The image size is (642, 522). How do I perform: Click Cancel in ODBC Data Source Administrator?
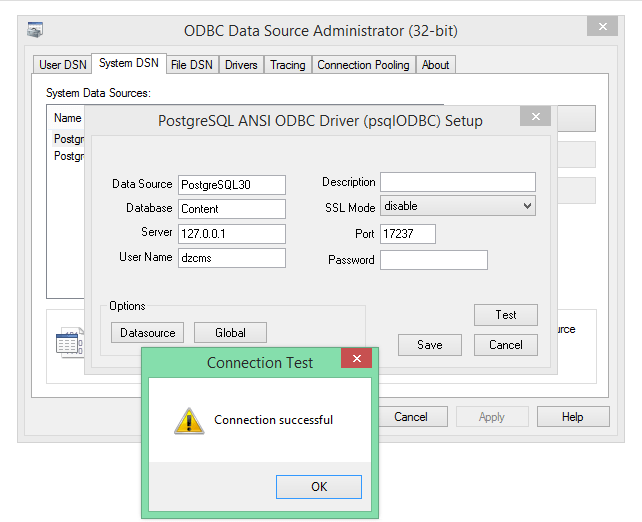[411, 417]
